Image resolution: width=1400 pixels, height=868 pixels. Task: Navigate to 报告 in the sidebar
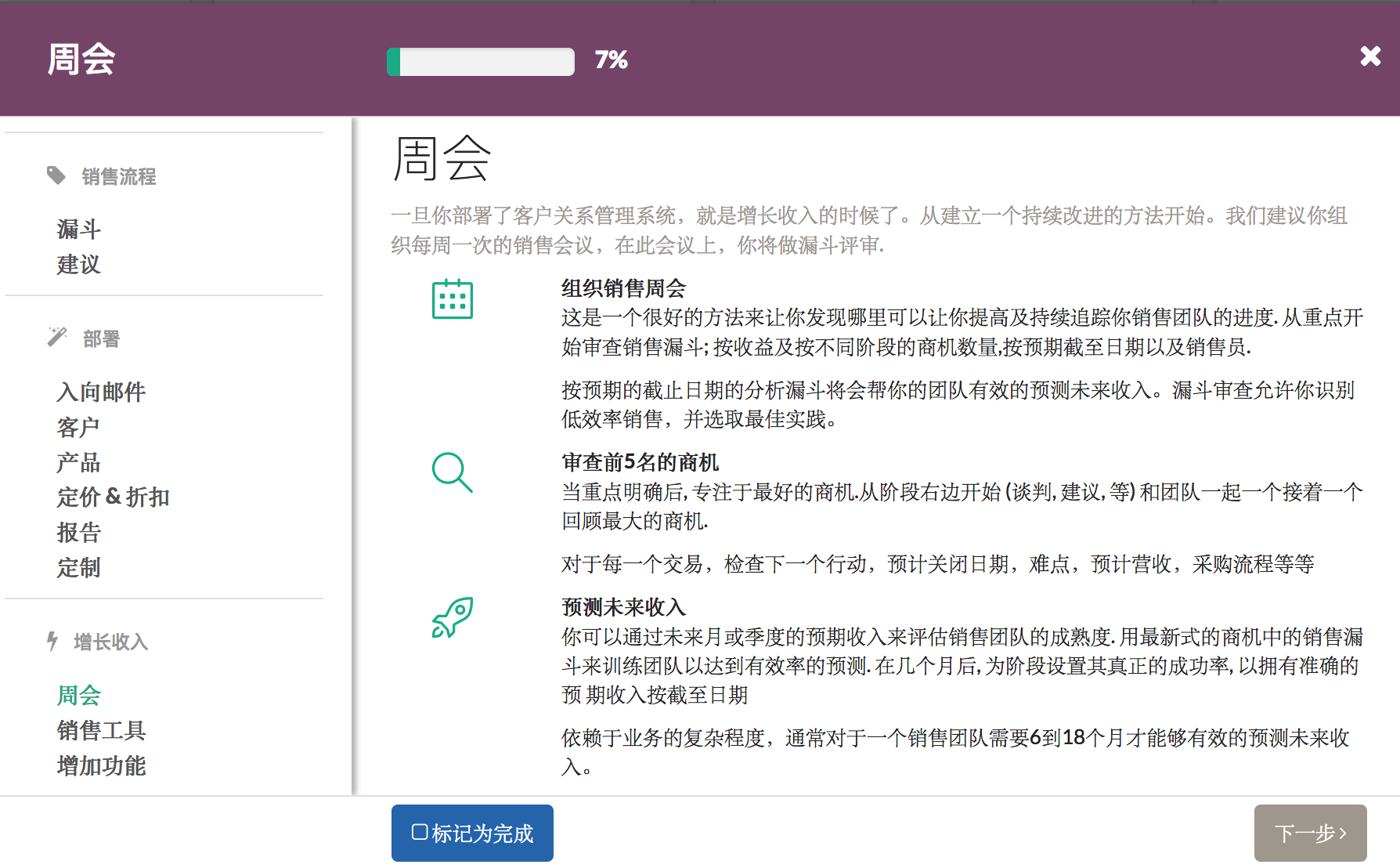pyautogui.click(x=78, y=533)
